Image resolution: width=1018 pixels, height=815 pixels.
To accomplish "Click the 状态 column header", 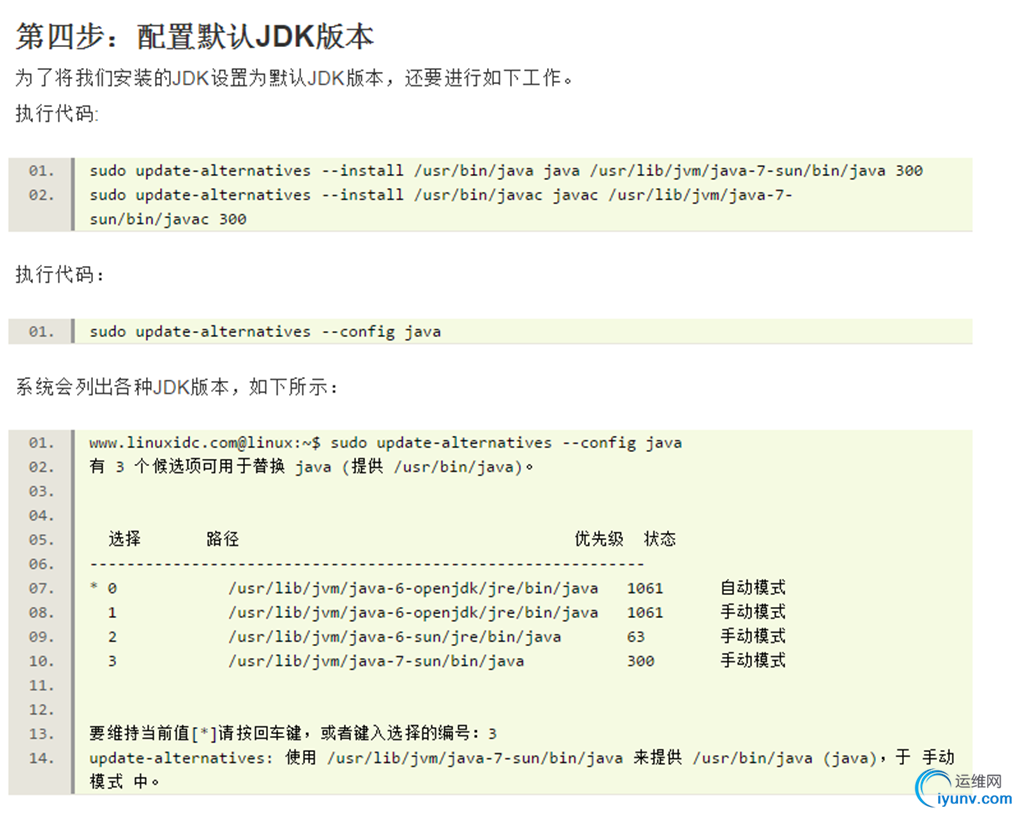I will coord(660,539).
